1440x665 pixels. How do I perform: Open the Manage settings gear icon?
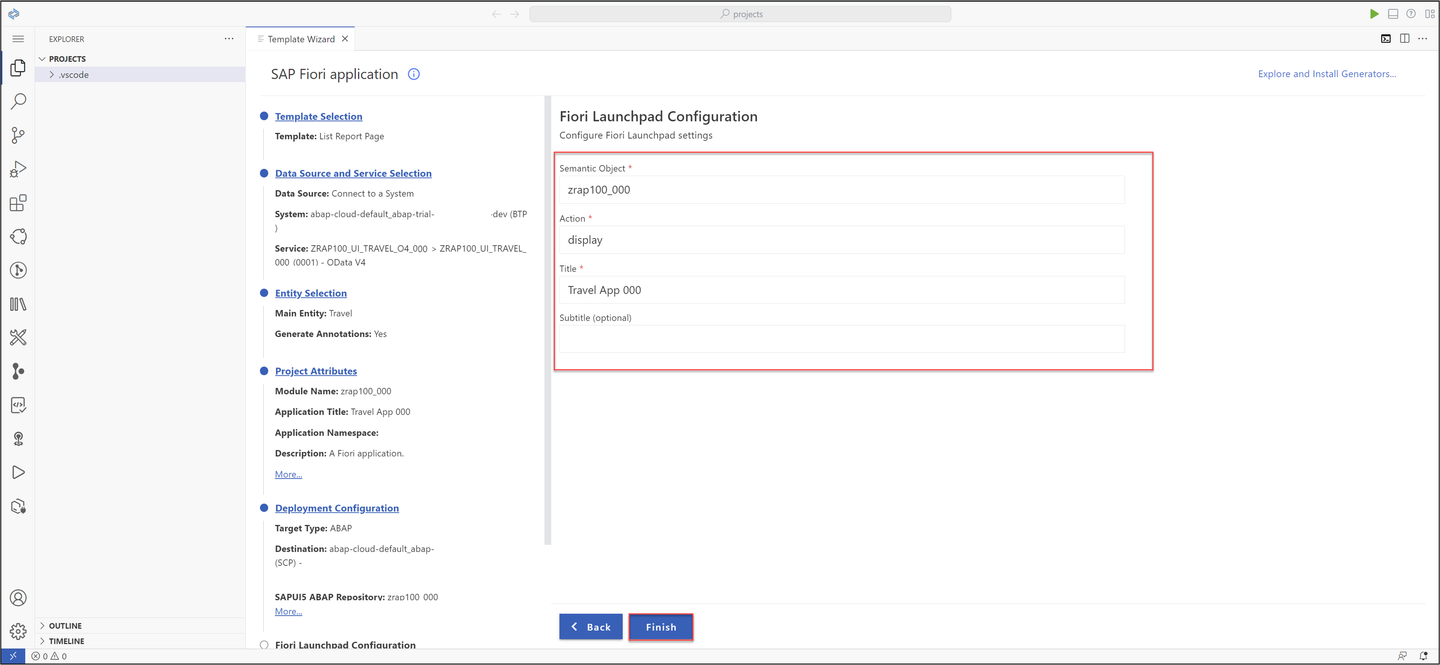(18, 632)
